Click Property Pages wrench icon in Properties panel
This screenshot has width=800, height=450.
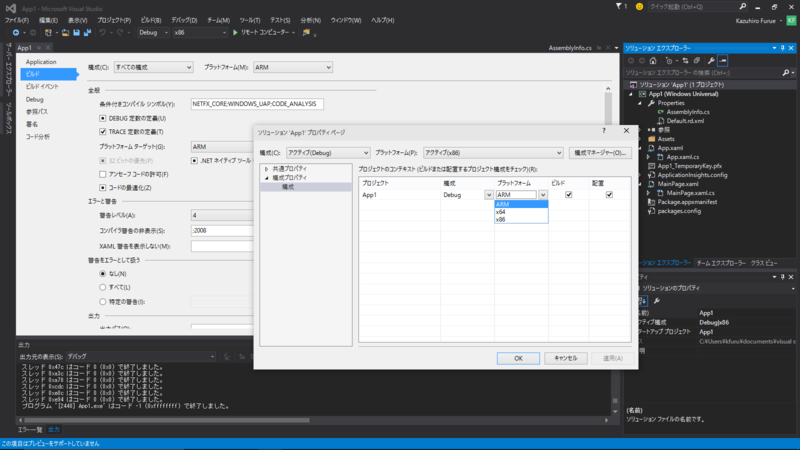coord(657,301)
